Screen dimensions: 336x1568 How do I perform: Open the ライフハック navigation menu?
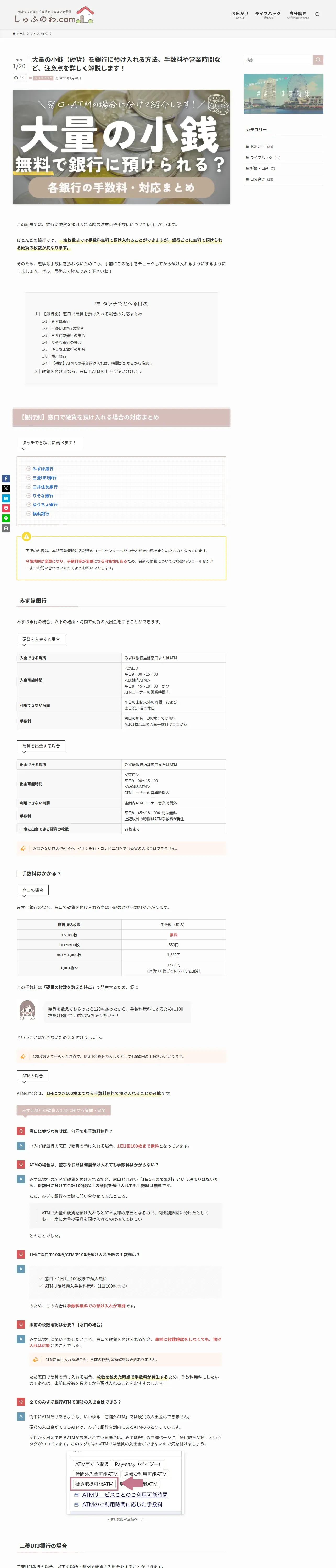click(268, 15)
